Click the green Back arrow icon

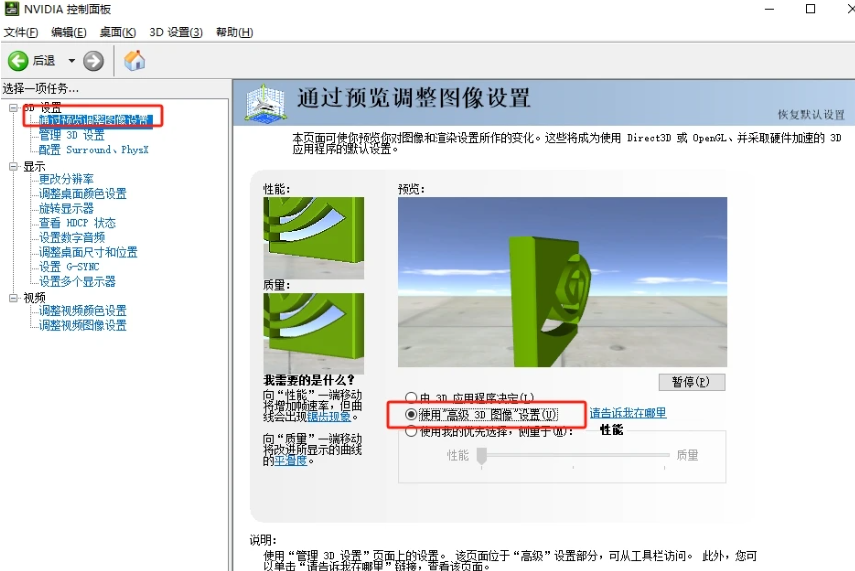[18, 61]
